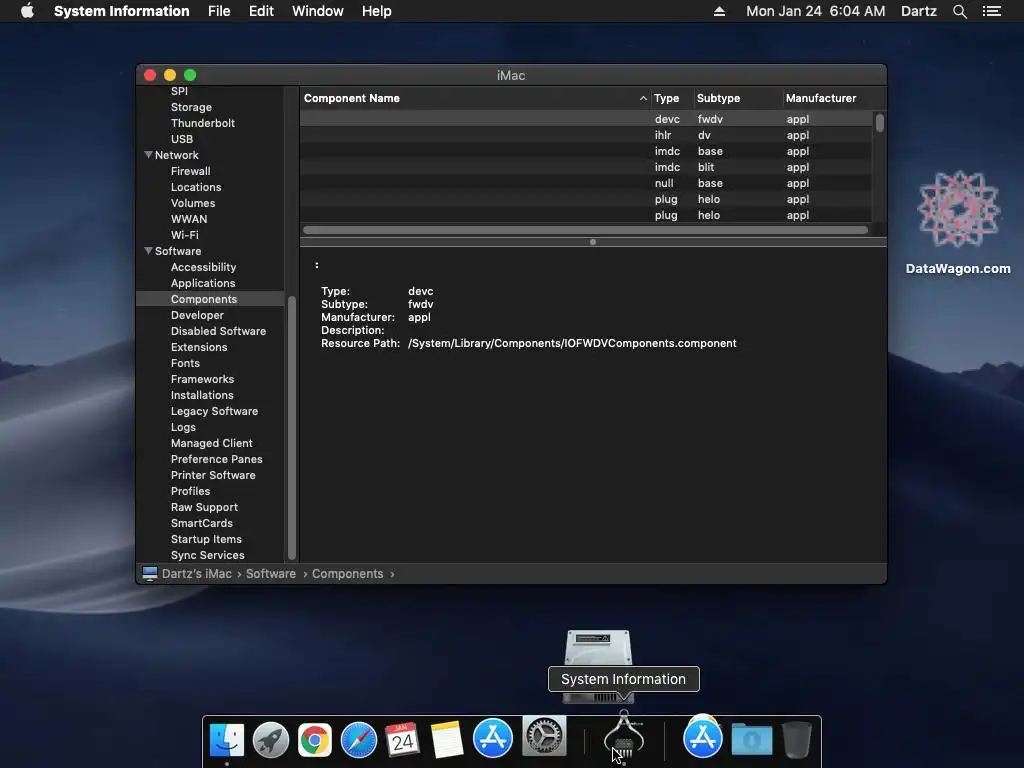The height and width of the screenshot is (768, 1024).
Task: Open System Preferences gear in Dock
Action: tap(544, 736)
